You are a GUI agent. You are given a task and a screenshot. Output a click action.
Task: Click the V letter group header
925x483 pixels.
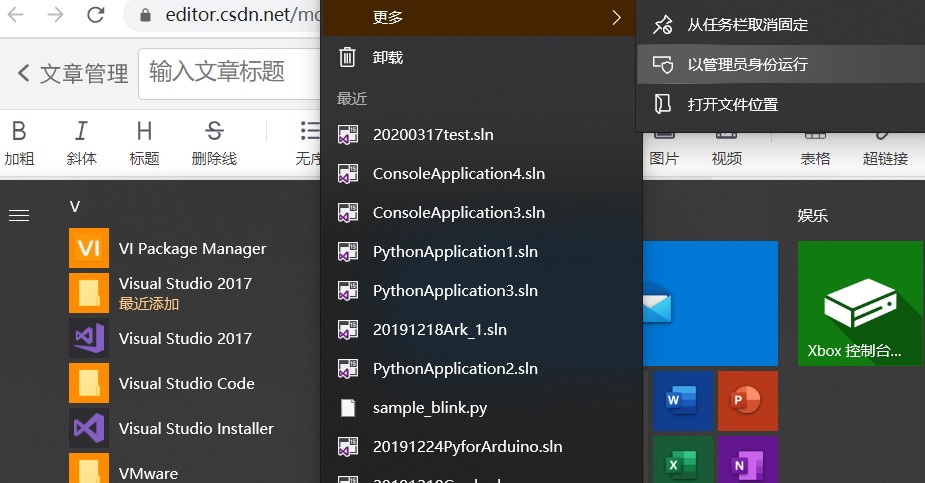pyautogui.click(x=74, y=206)
